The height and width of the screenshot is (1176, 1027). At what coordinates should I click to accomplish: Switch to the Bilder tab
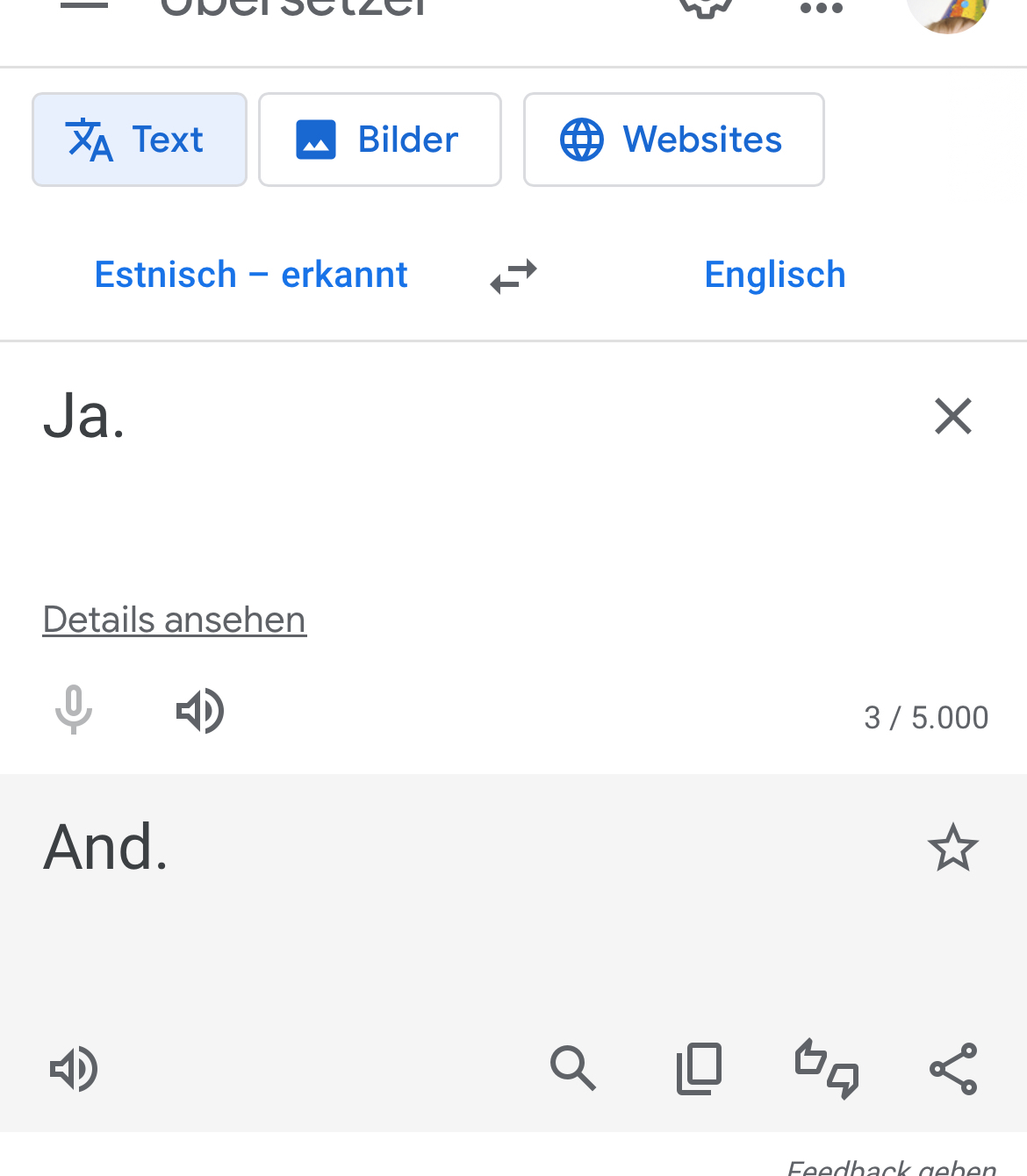pos(380,140)
